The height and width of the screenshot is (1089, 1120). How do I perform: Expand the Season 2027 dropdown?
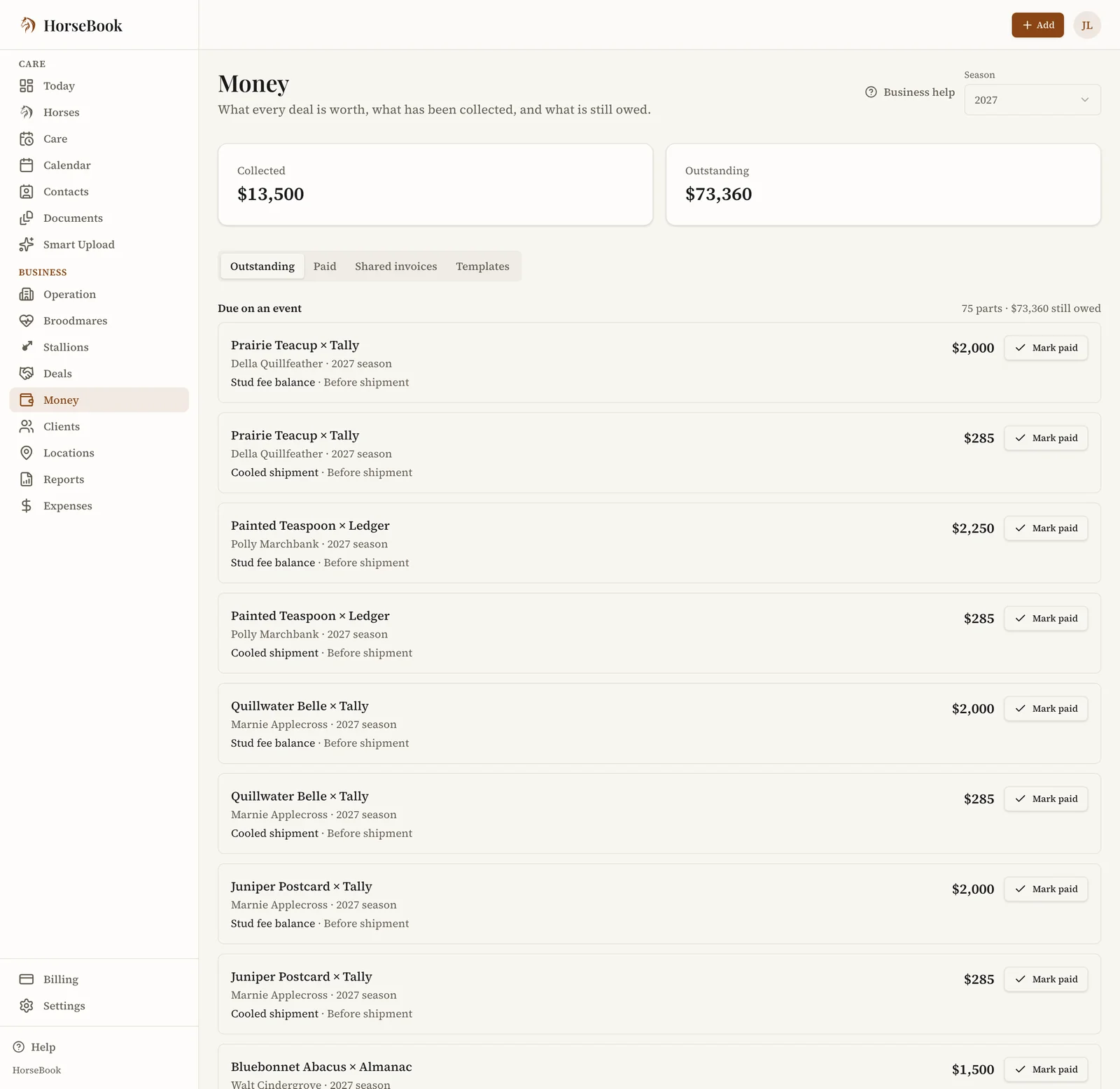1032,100
